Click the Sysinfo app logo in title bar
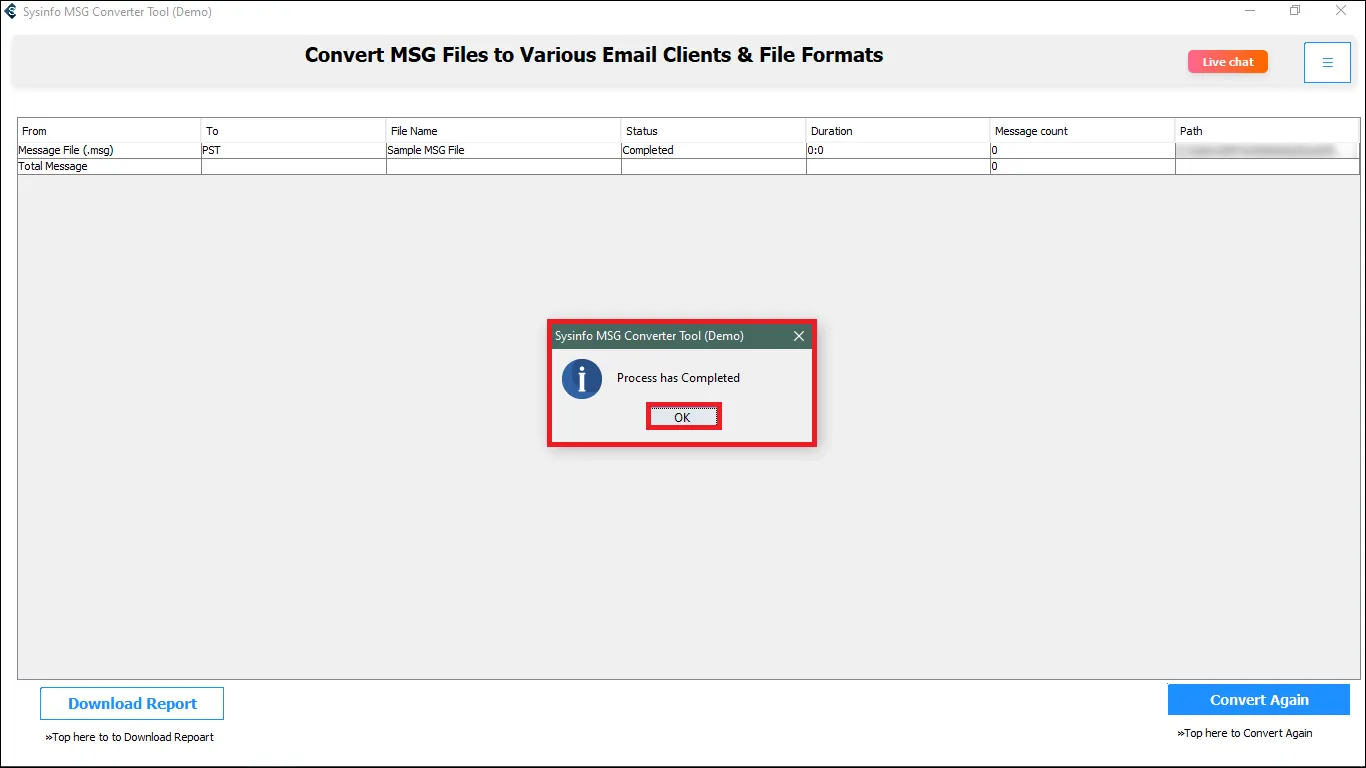The image size is (1366, 768). coord(11,12)
